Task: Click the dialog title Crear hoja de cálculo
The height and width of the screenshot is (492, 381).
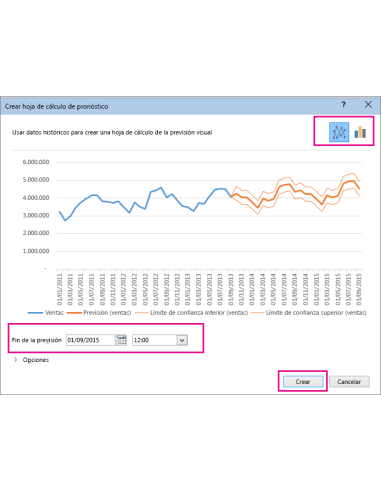Action: pos(56,106)
